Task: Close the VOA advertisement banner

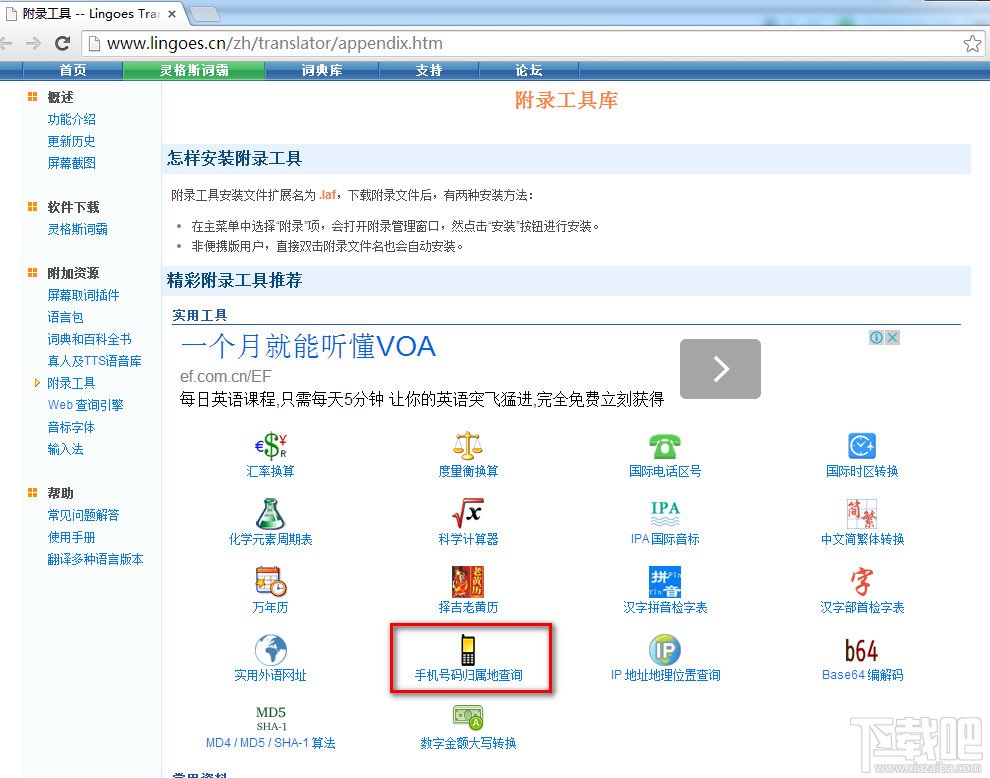Action: [890, 337]
